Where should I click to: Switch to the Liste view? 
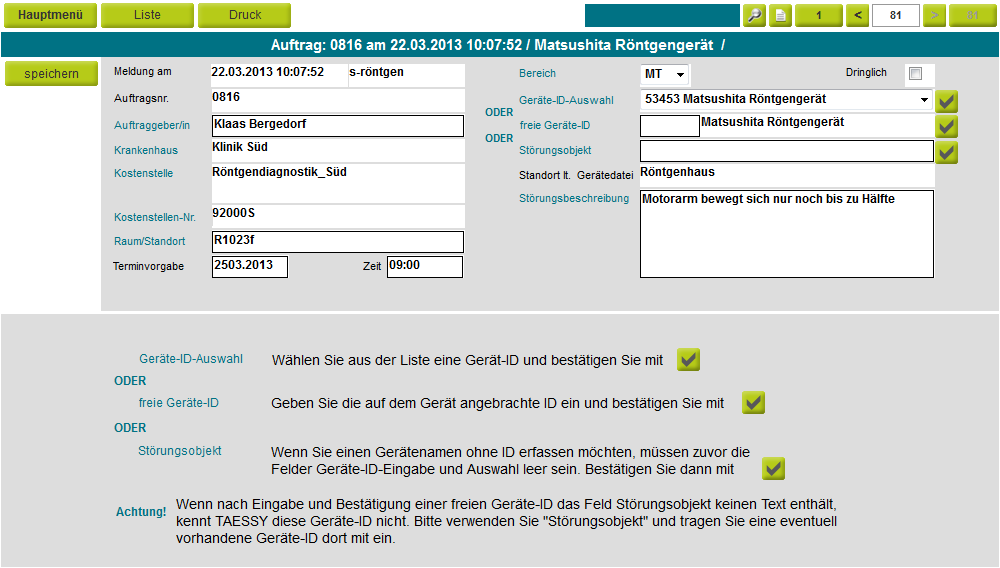point(147,15)
